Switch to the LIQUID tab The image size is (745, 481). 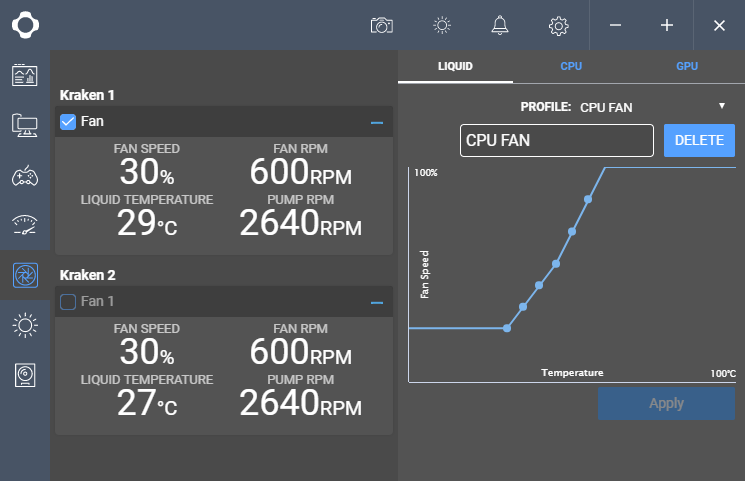[x=455, y=67]
